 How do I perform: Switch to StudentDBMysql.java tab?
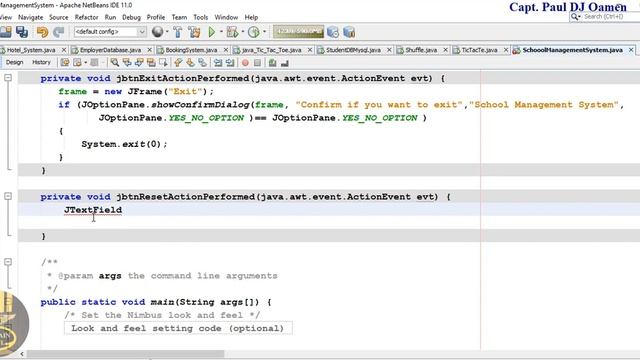click(x=353, y=50)
